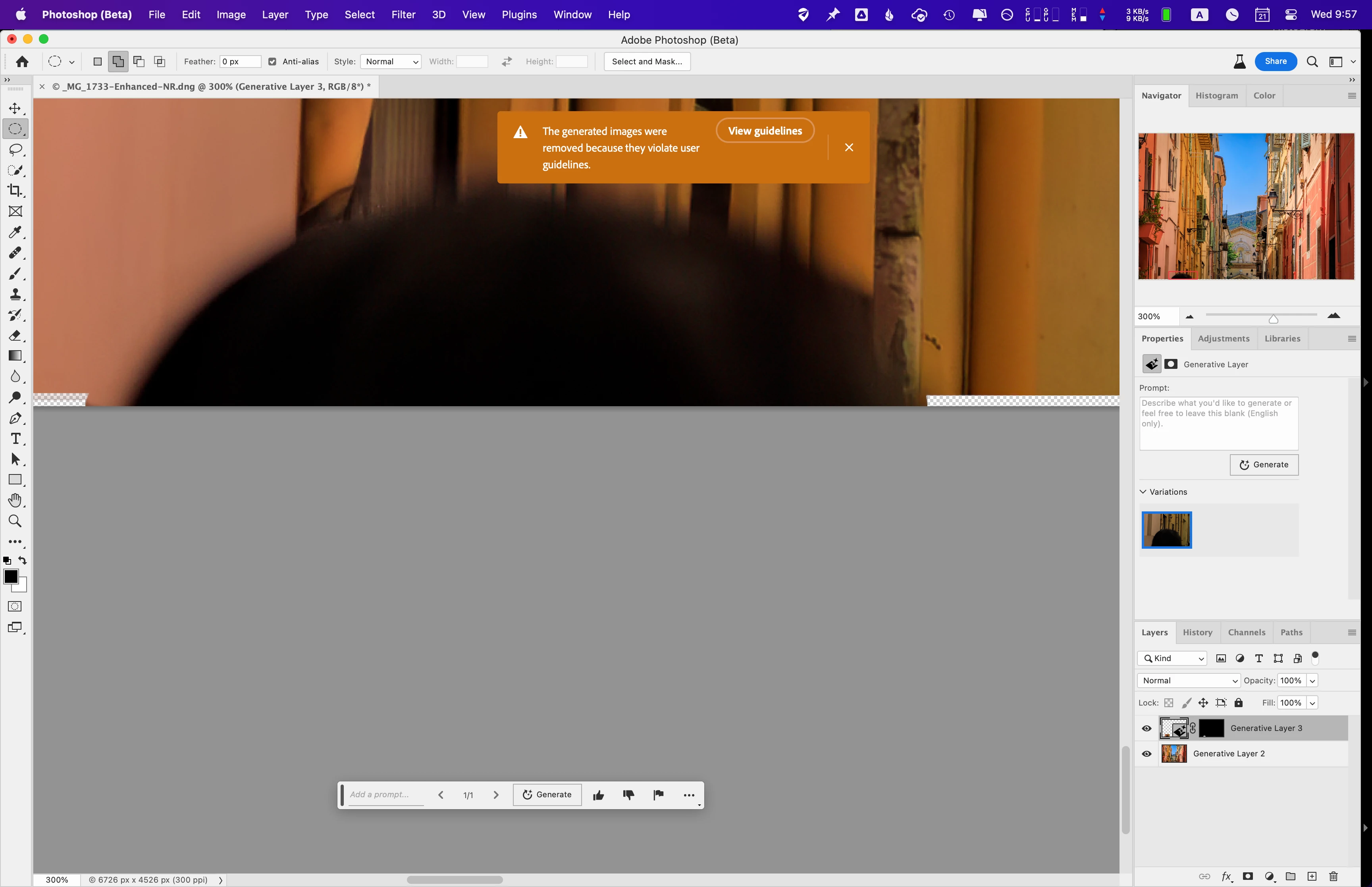Click the delete layer trash icon
This screenshot has height=887, width=1372.
pos(1333,876)
